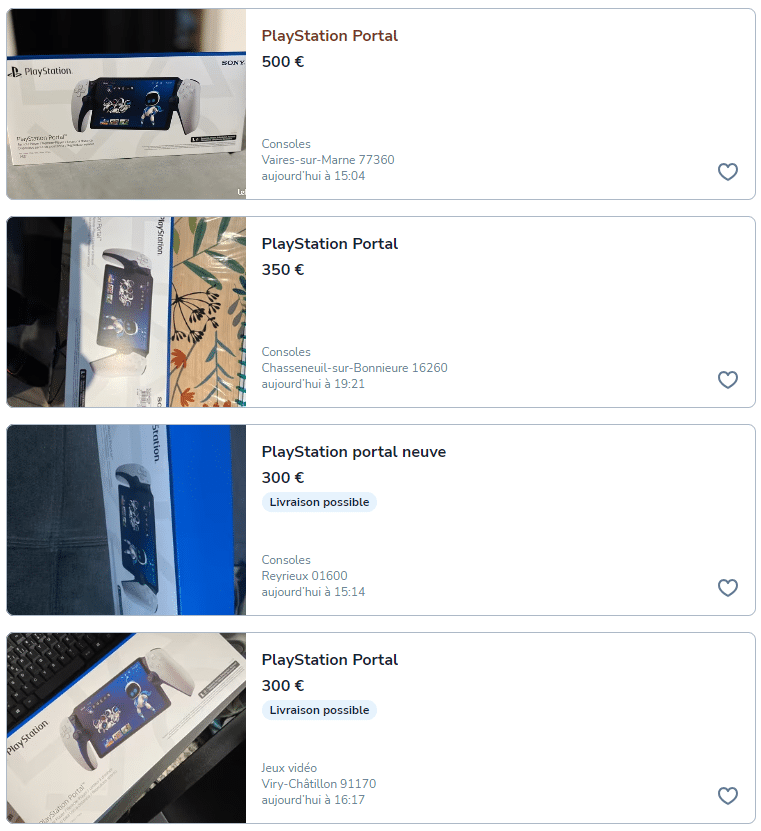Viewport: 761px width, 831px height.
Task: View photo of box on floral tablecloth
Action: pyautogui.click(x=126, y=312)
